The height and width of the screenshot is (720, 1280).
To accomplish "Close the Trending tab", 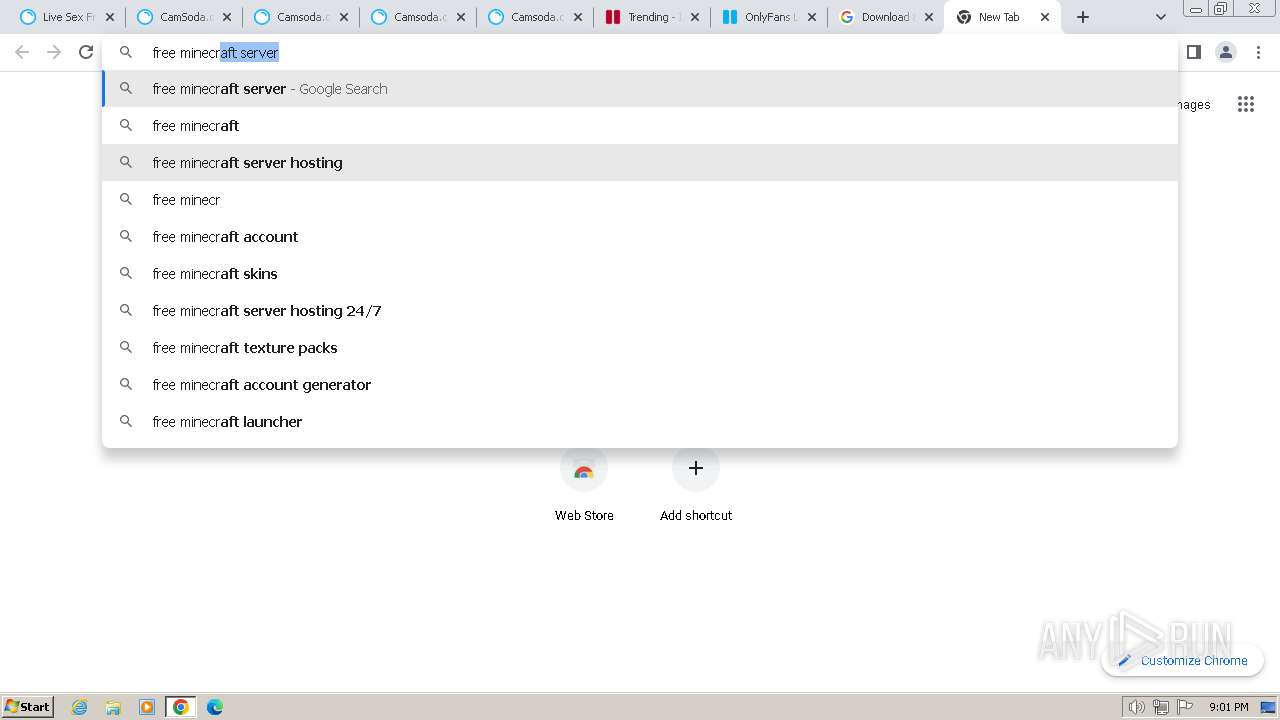I will (695, 17).
